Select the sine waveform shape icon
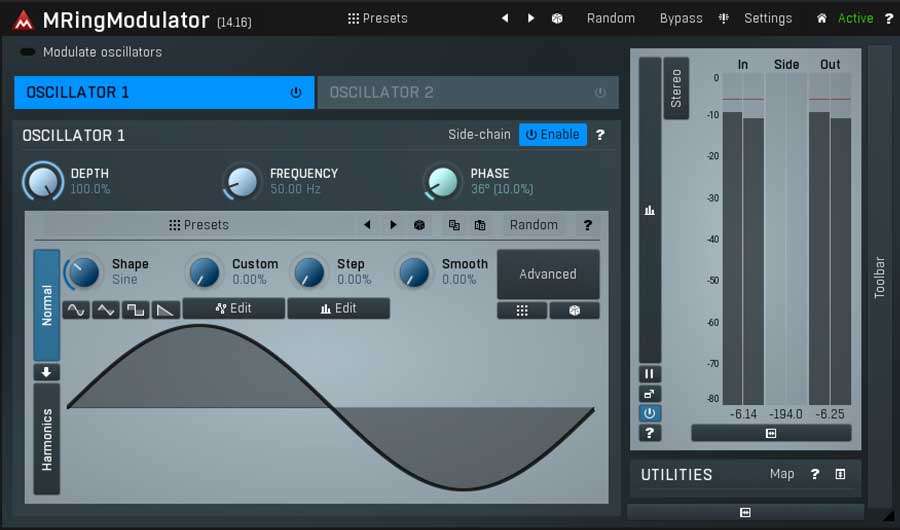The width and height of the screenshot is (900, 530). tap(76, 310)
